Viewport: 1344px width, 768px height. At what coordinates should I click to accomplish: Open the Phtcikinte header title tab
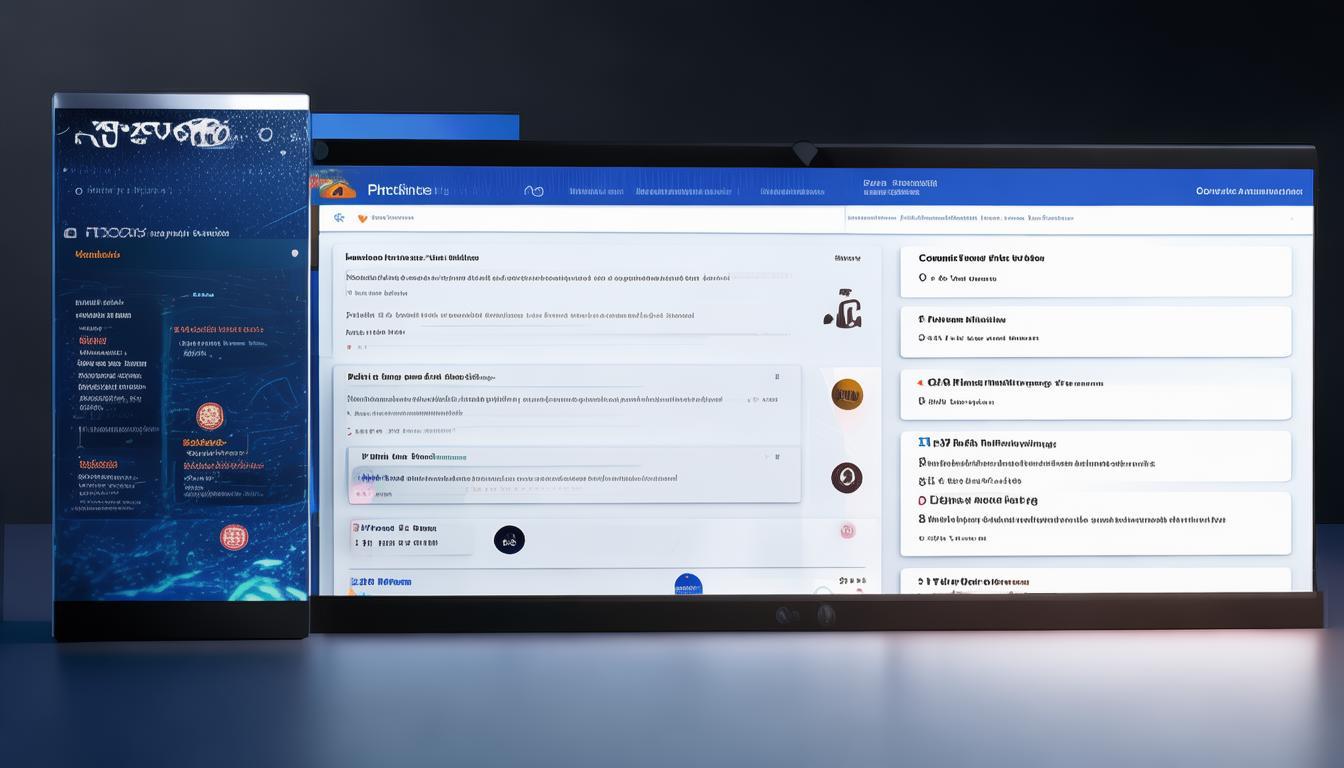(x=399, y=189)
